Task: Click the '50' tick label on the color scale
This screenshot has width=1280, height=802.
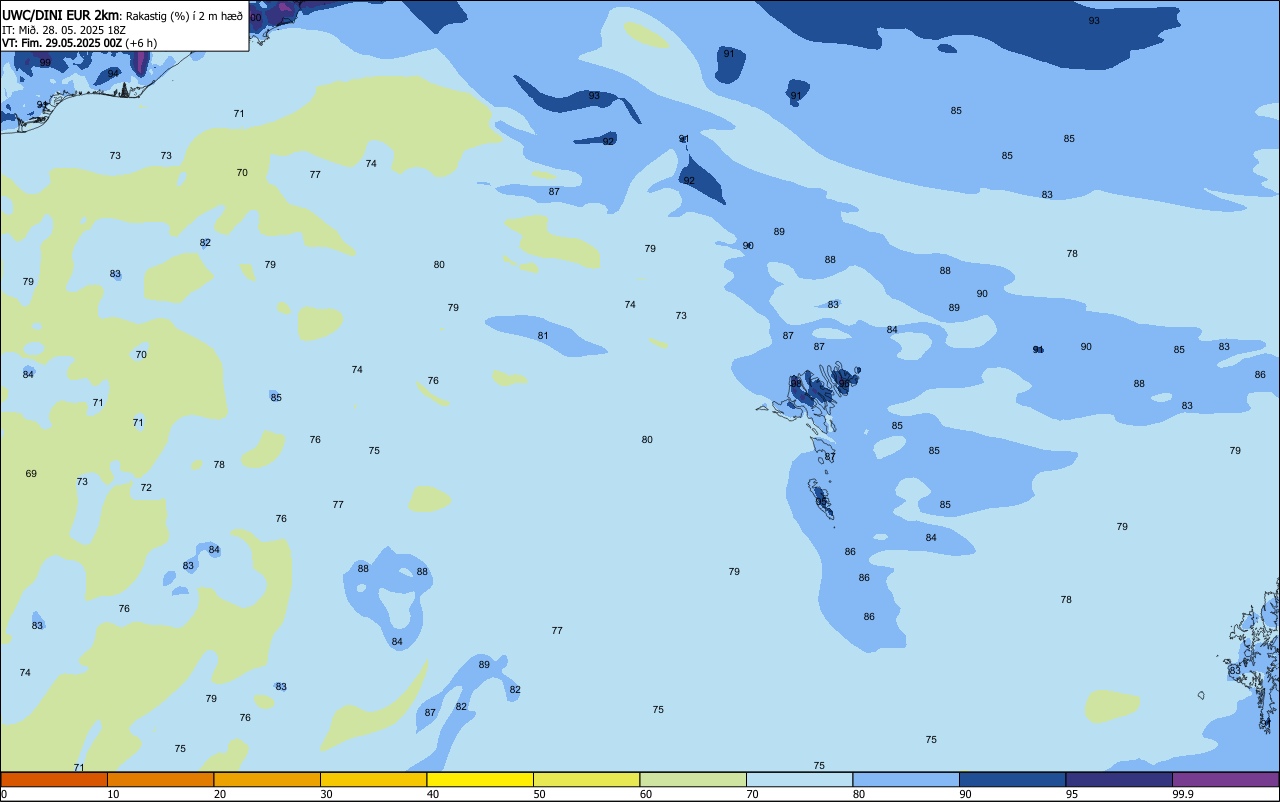Action: click(x=539, y=794)
